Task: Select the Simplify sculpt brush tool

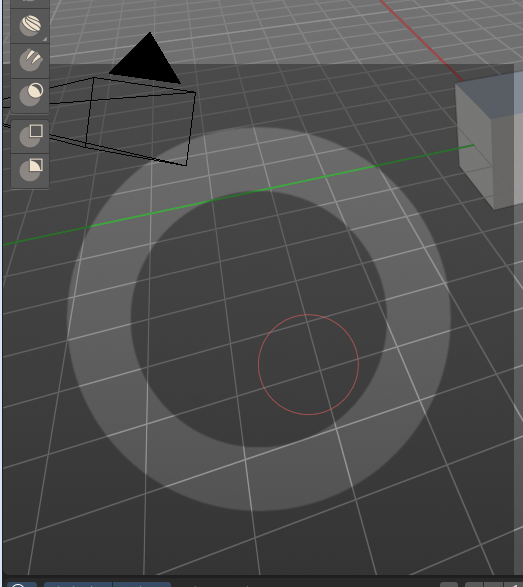Action: click(30, 60)
